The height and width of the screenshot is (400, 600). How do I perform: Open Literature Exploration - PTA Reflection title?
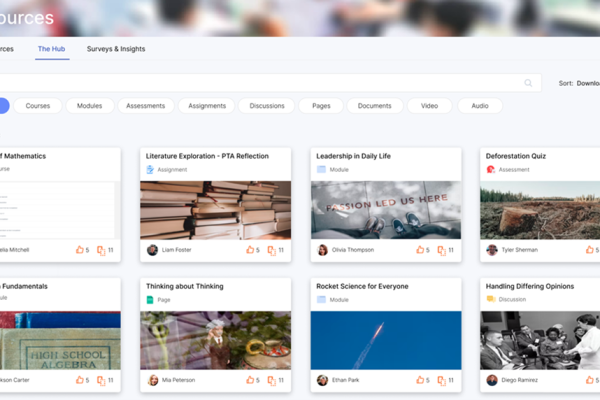(x=207, y=156)
